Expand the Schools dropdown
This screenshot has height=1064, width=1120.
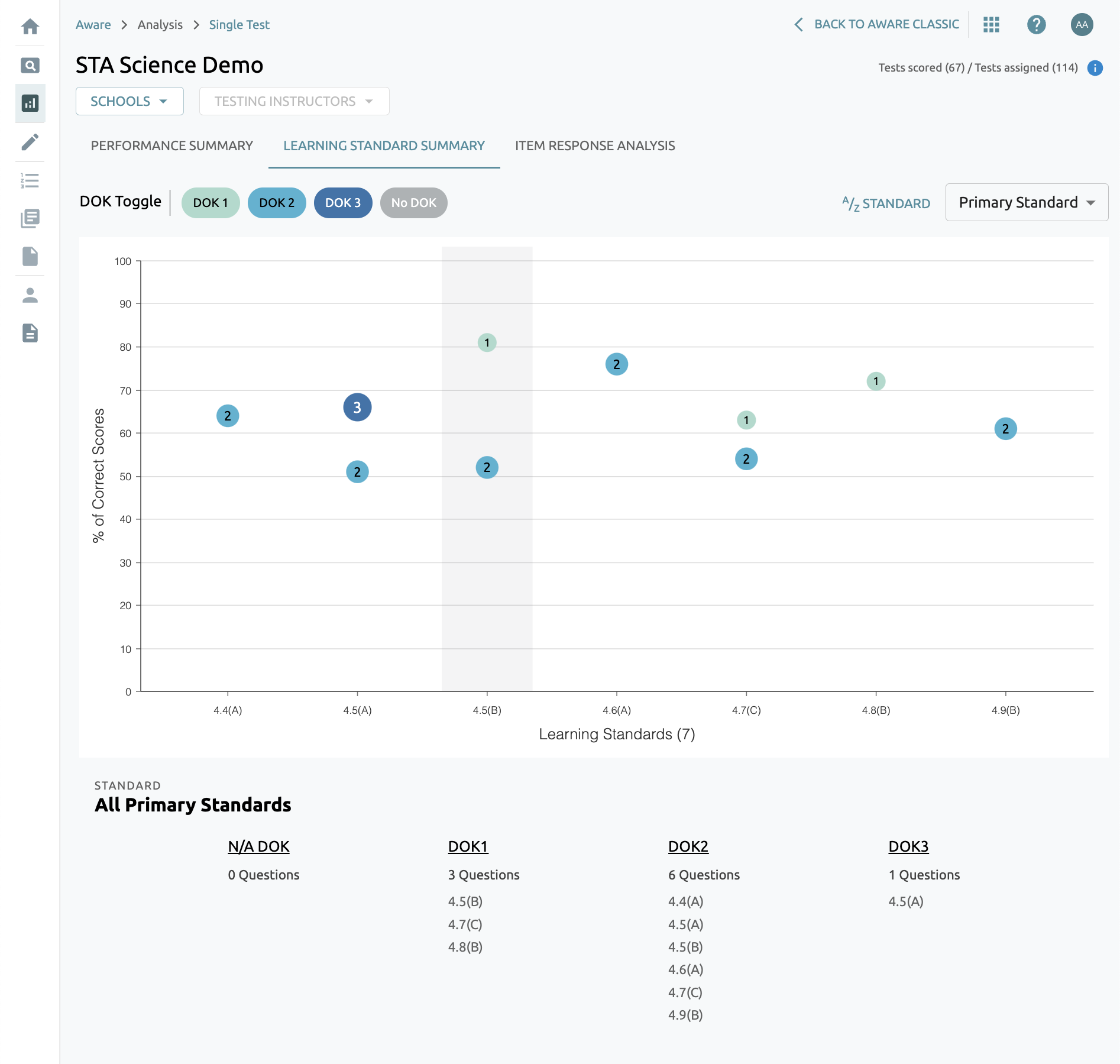[x=130, y=101]
